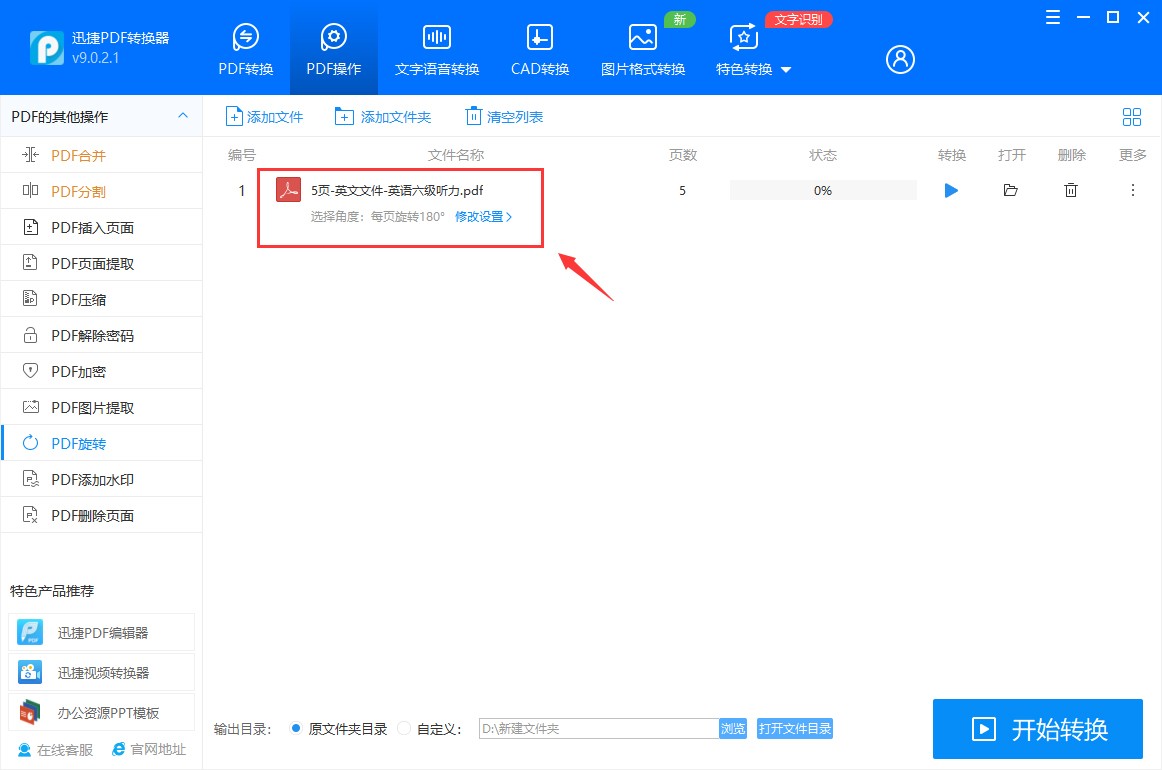
Task: Select the PDF旋转 sidebar item
Action: tap(76, 442)
